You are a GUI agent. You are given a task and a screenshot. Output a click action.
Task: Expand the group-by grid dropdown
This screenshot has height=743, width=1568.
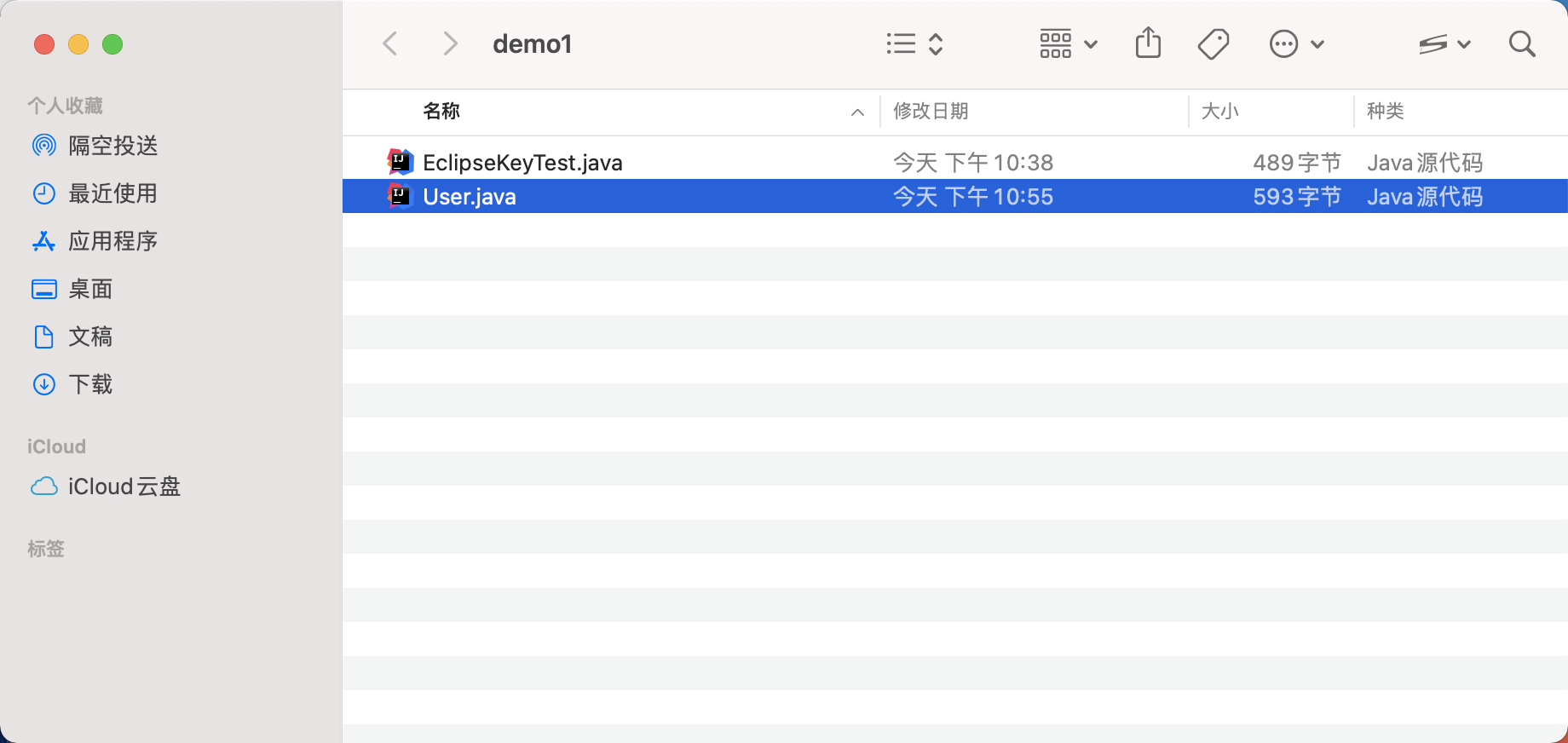pyautogui.click(x=1068, y=43)
